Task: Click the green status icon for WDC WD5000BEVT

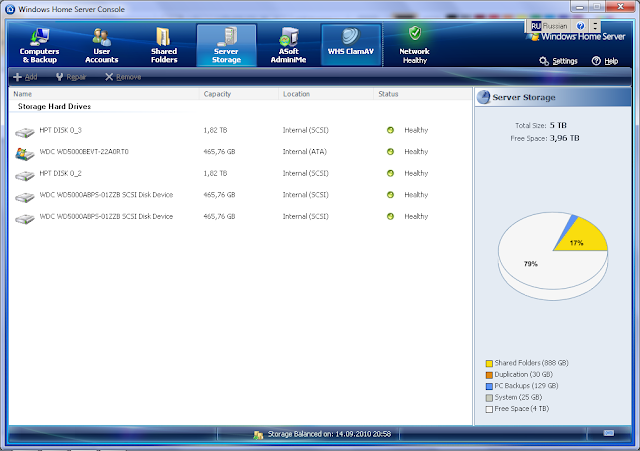Action: pyautogui.click(x=390, y=152)
